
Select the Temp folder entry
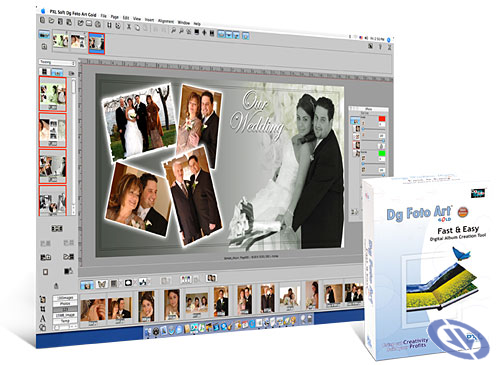click(65, 321)
